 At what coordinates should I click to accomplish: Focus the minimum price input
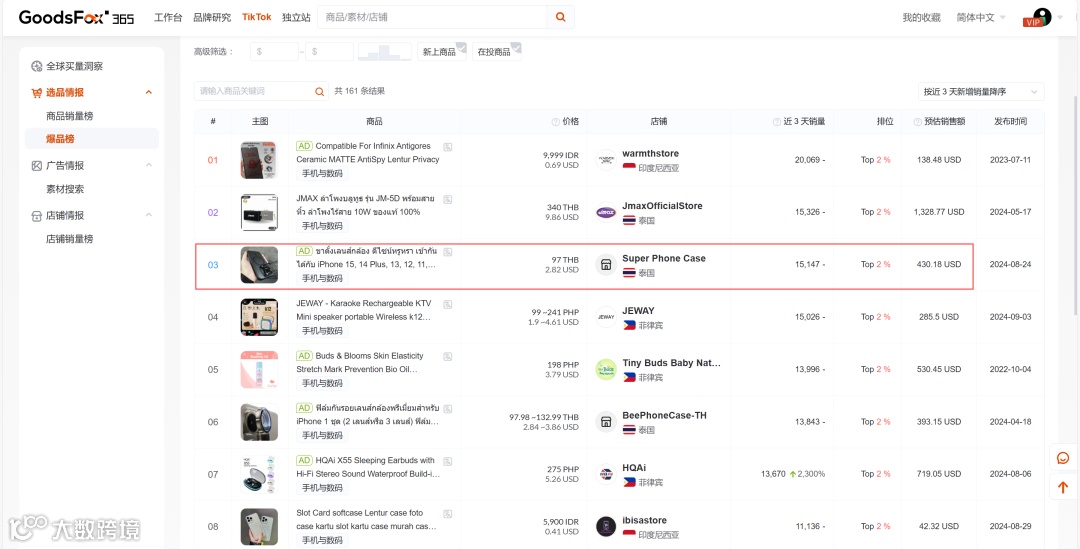coord(274,52)
